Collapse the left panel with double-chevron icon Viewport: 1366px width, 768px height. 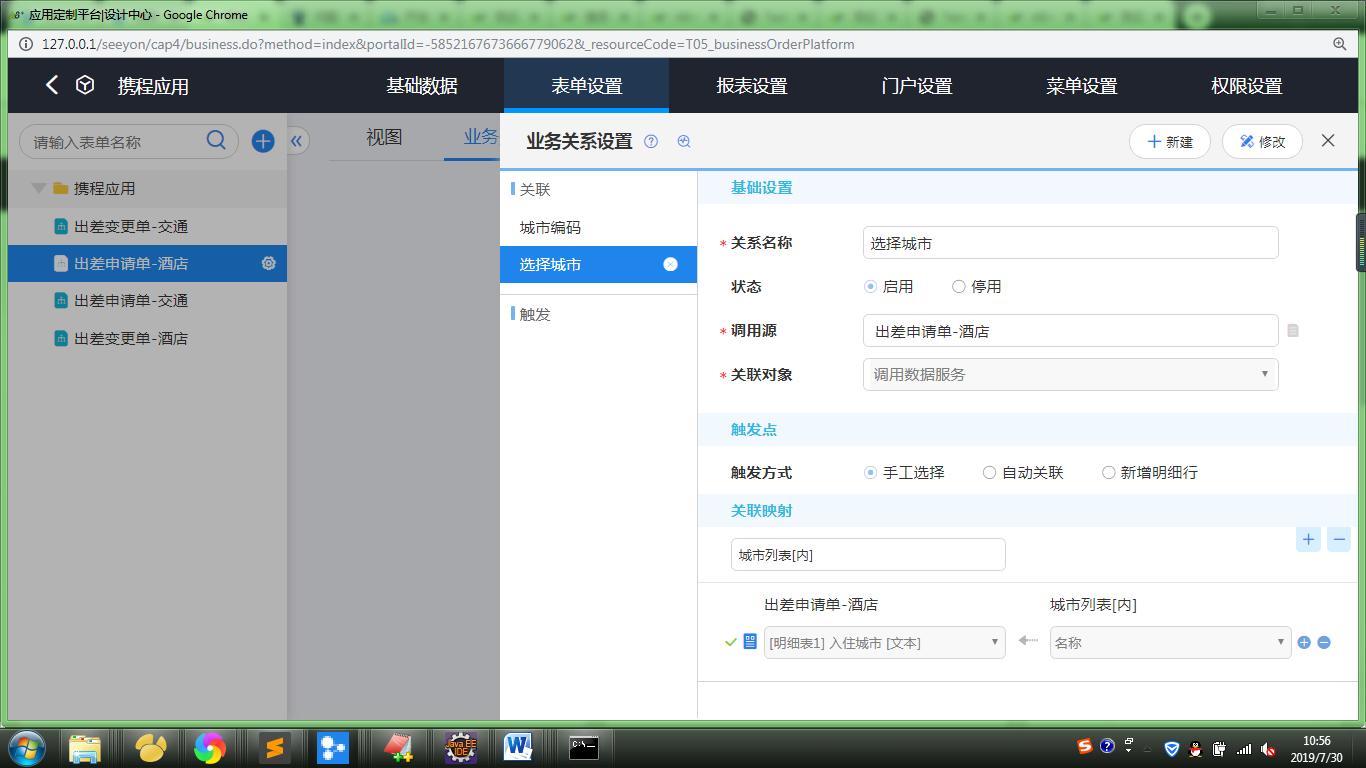pyautogui.click(x=297, y=141)
